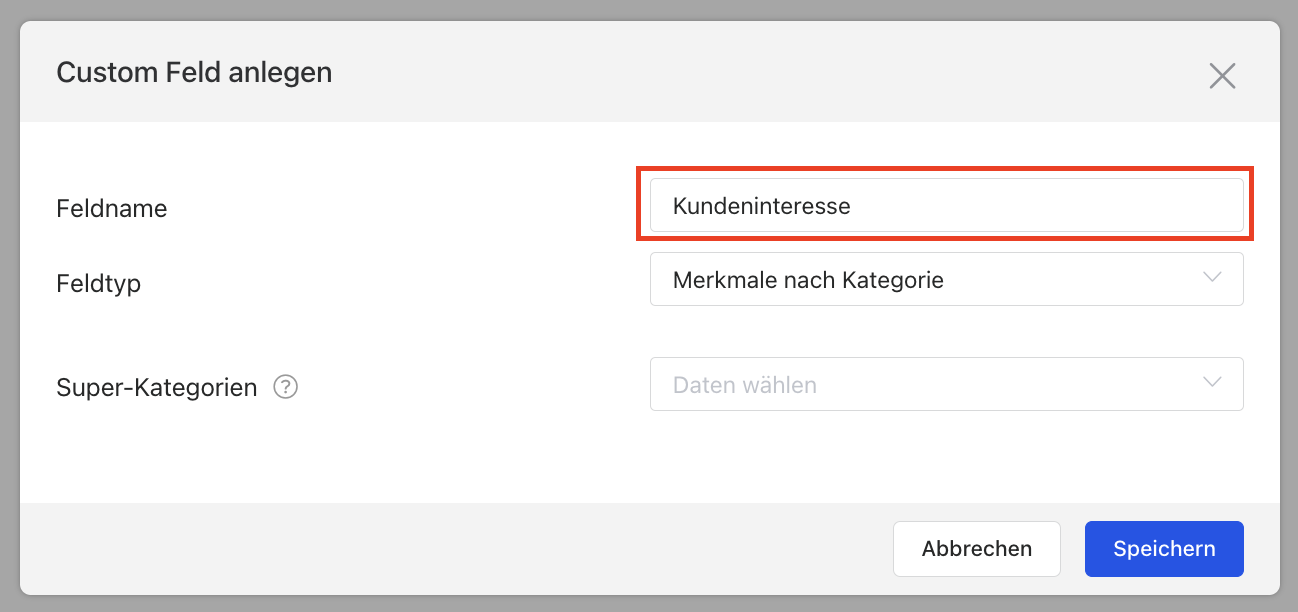This screenshot has width=1298, height=612.
Task: Click the Custom Feld anlegen title
Action: click(194, 73)
